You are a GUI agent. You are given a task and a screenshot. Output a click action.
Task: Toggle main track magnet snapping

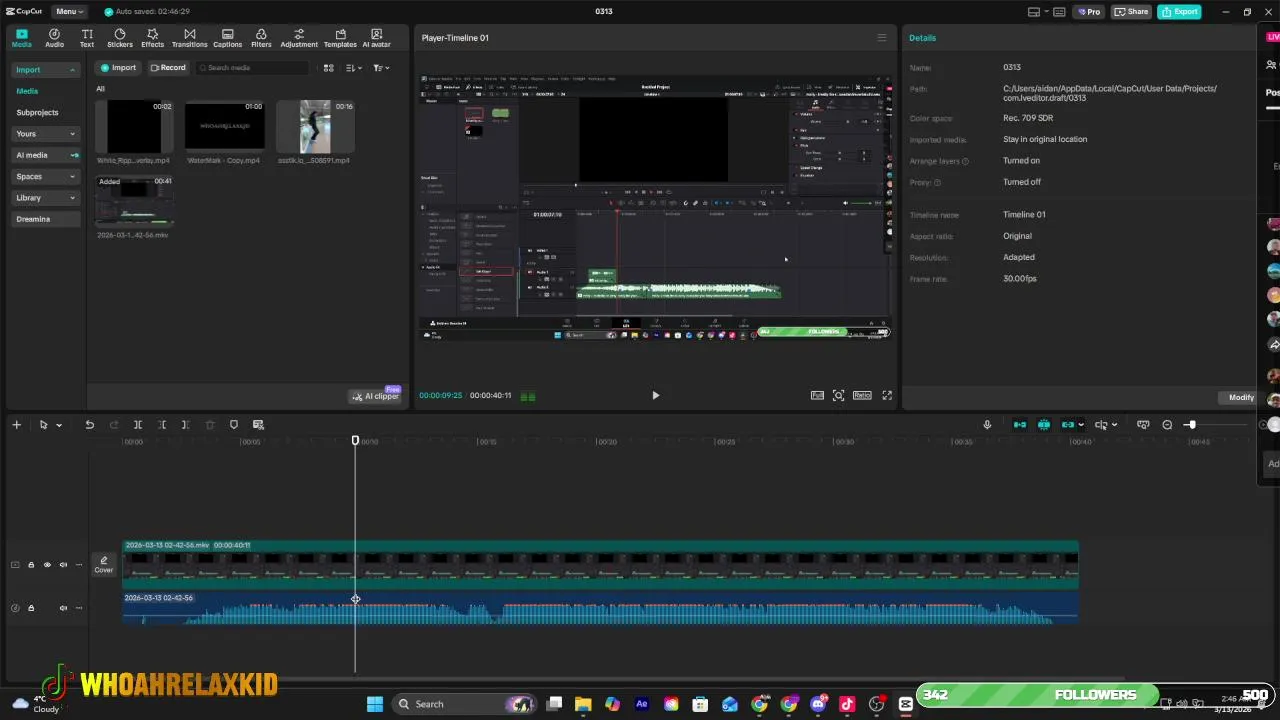click(1020, 425)
